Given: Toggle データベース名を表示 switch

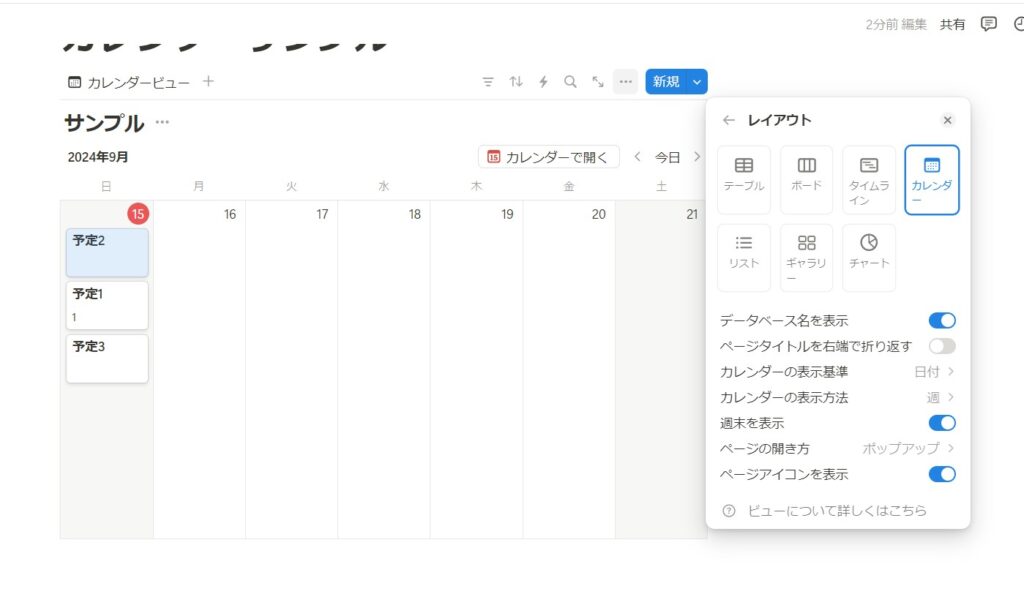Looking at the screenshot, I should (941, 321).
